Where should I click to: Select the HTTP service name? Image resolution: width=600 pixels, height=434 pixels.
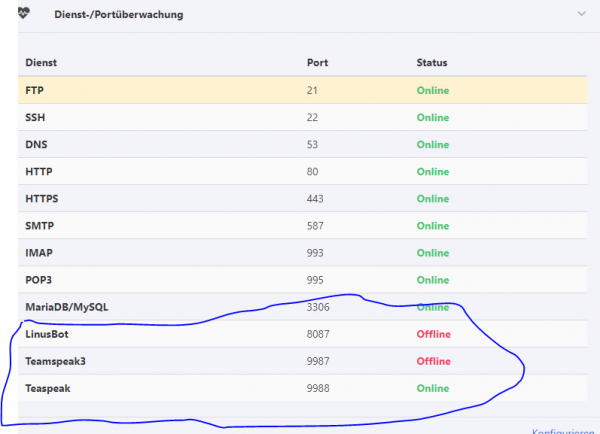pyautogui.click(x=39, y=171)
